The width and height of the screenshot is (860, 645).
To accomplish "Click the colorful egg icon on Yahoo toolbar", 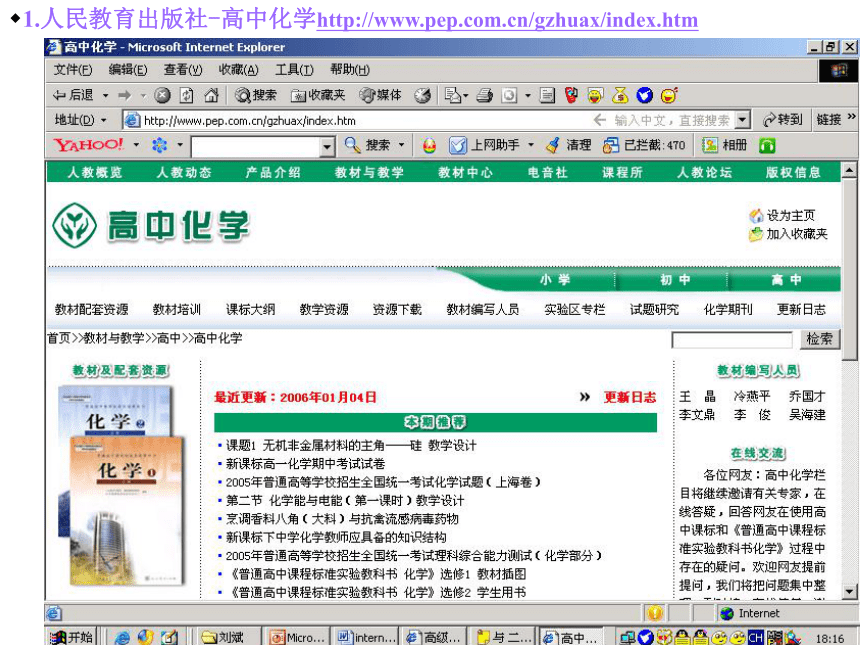I will tap(429, 145).
